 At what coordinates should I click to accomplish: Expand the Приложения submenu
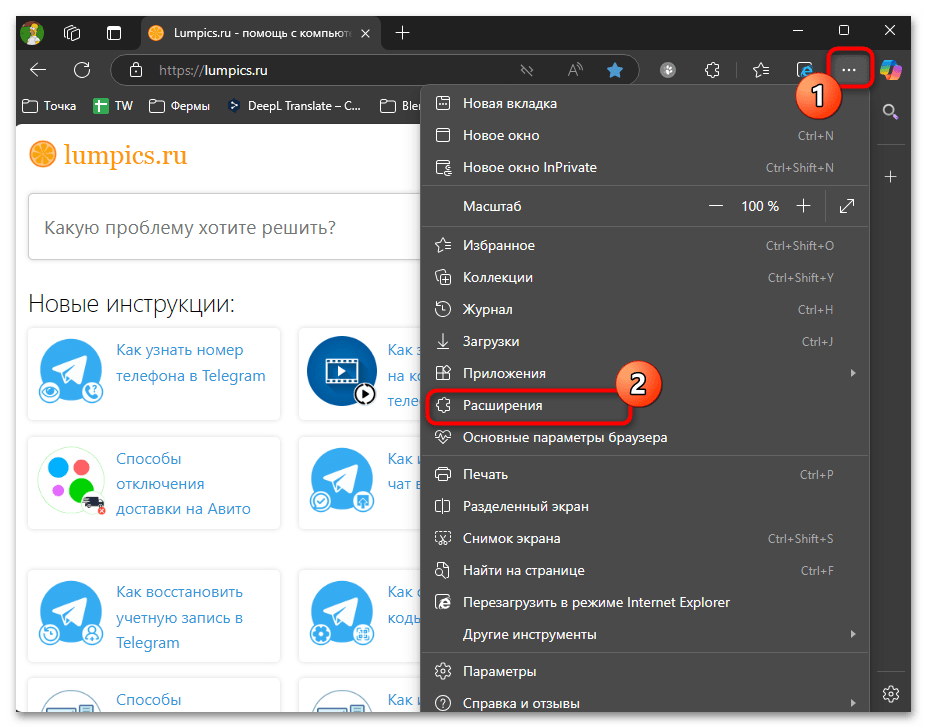(x=645, y=373)
